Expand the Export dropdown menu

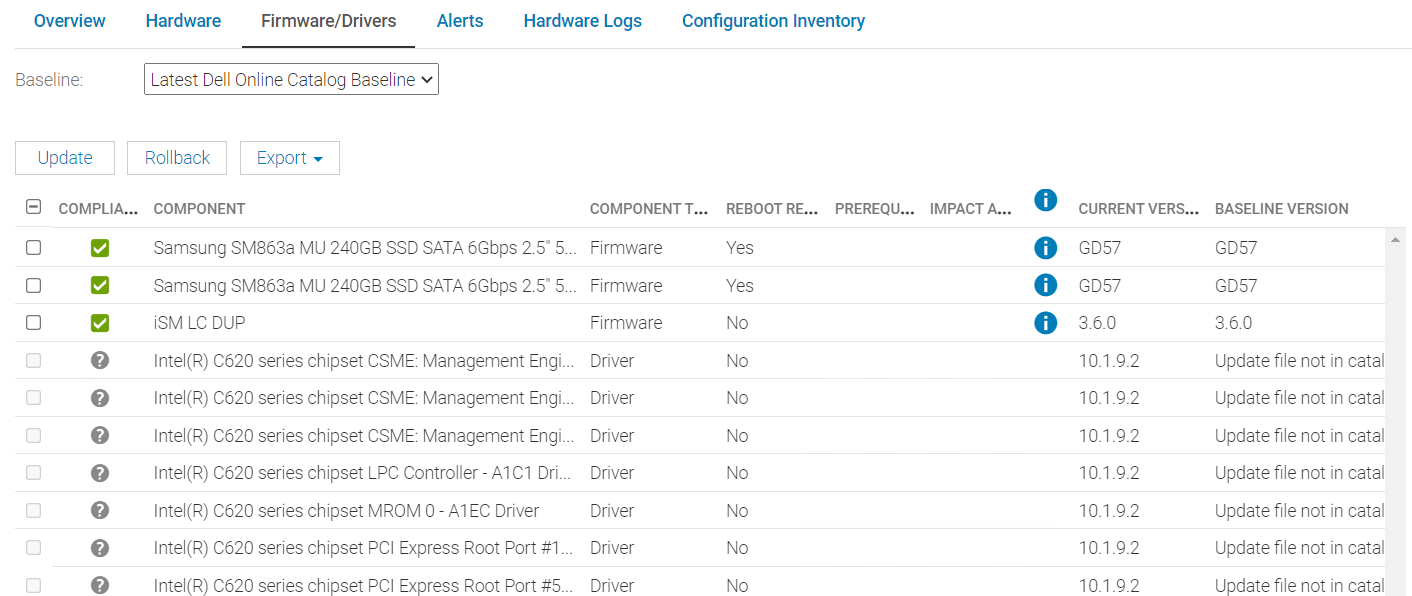[289, 157]
